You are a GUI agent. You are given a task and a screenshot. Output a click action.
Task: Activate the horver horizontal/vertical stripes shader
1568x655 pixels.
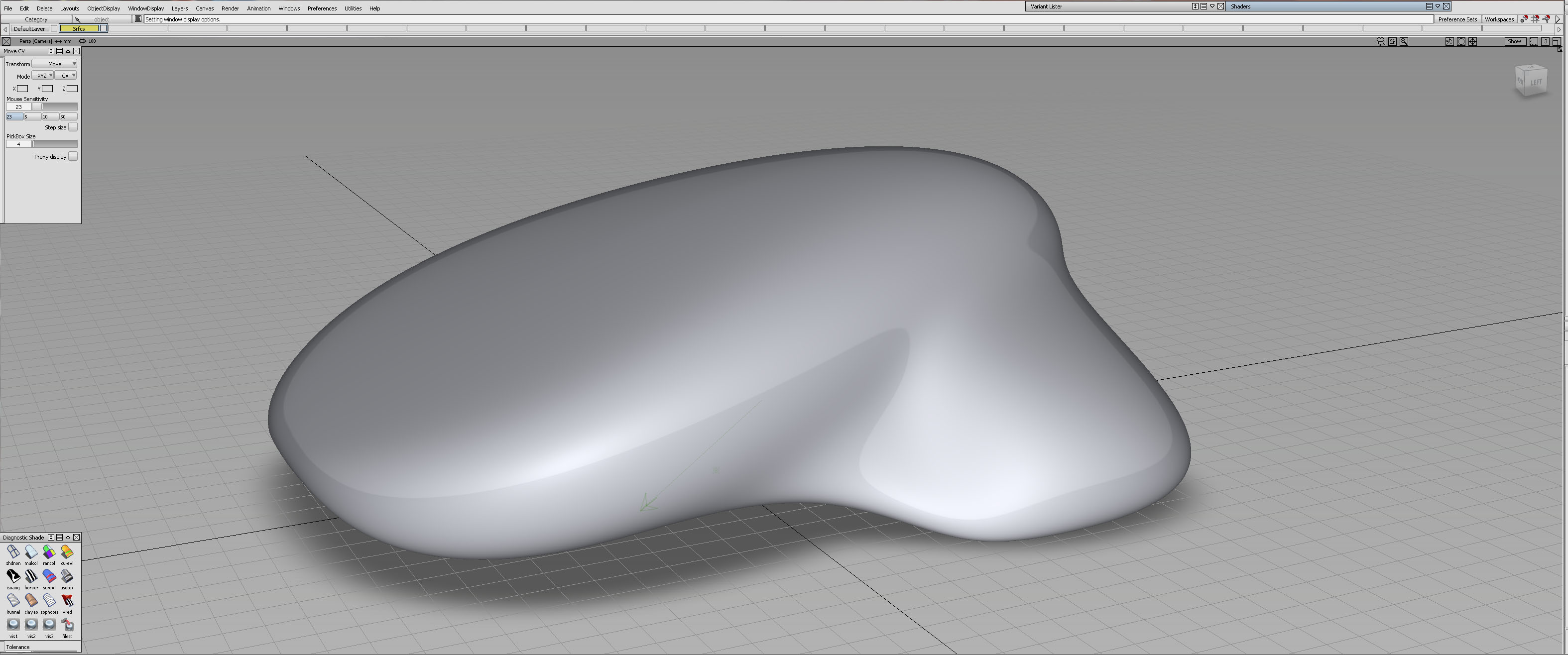(x=31, y=576)
